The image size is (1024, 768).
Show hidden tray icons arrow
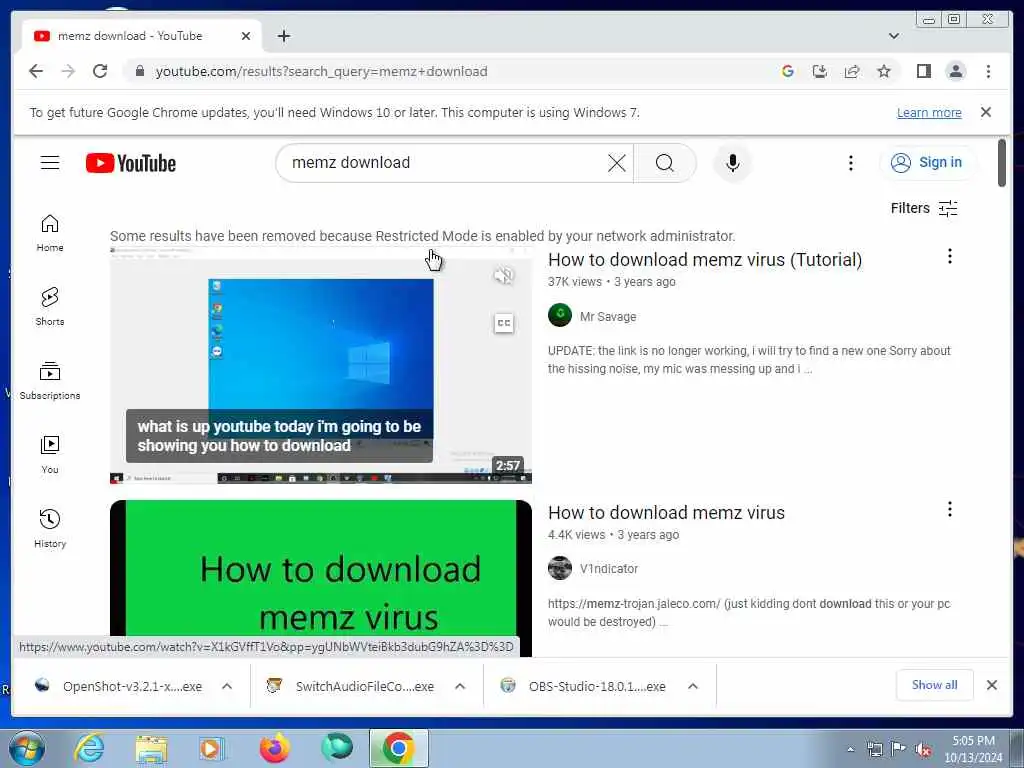pyautogui.click(x=850, y=750)
